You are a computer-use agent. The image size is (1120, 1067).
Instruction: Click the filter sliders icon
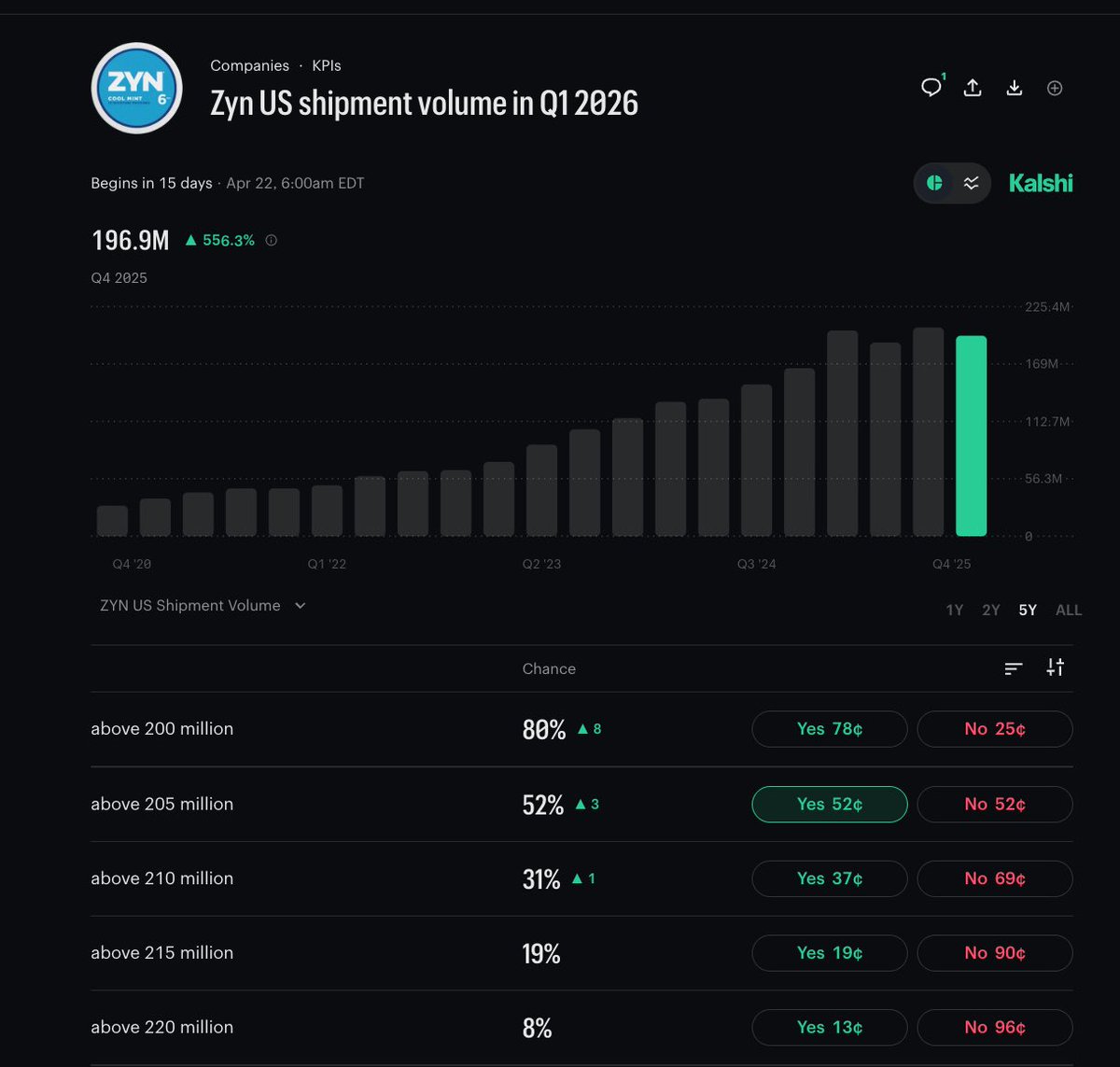point(1056,667)
